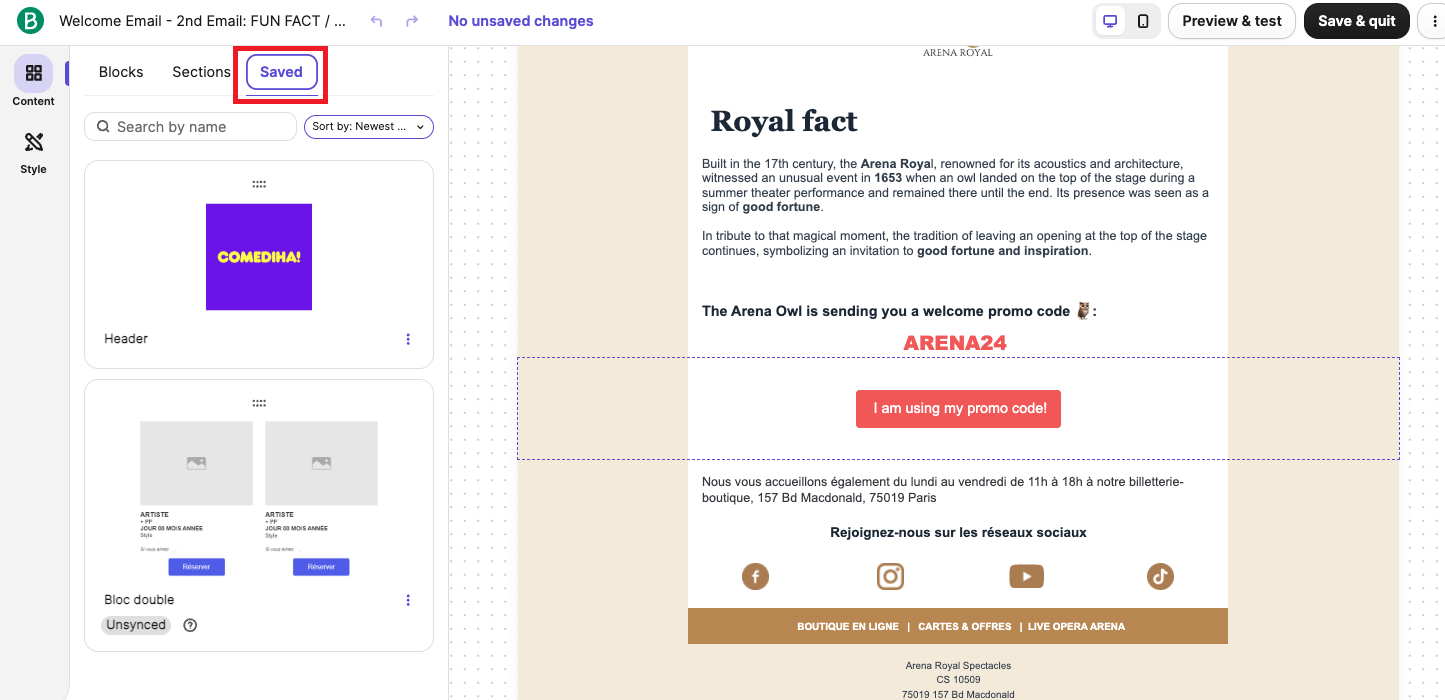
Task: Click the Save & quit button
Action: tap(1356, 21)
